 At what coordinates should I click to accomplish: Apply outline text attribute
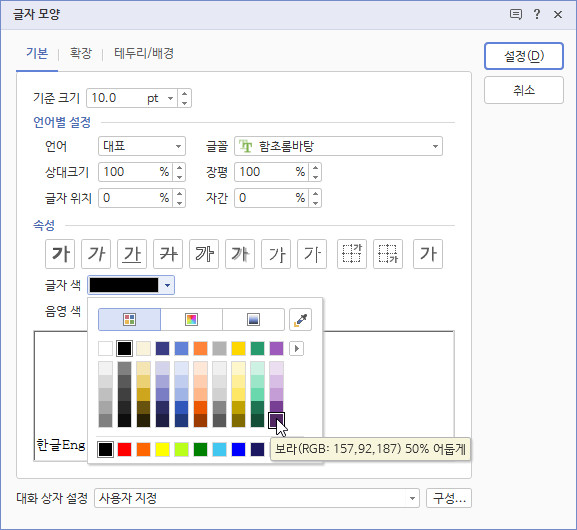click(x=204, y=254)
